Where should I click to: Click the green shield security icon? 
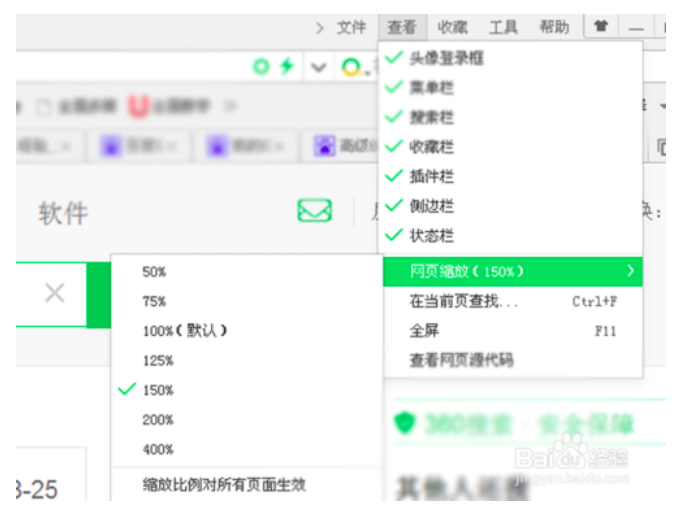[x=405, y=422]
